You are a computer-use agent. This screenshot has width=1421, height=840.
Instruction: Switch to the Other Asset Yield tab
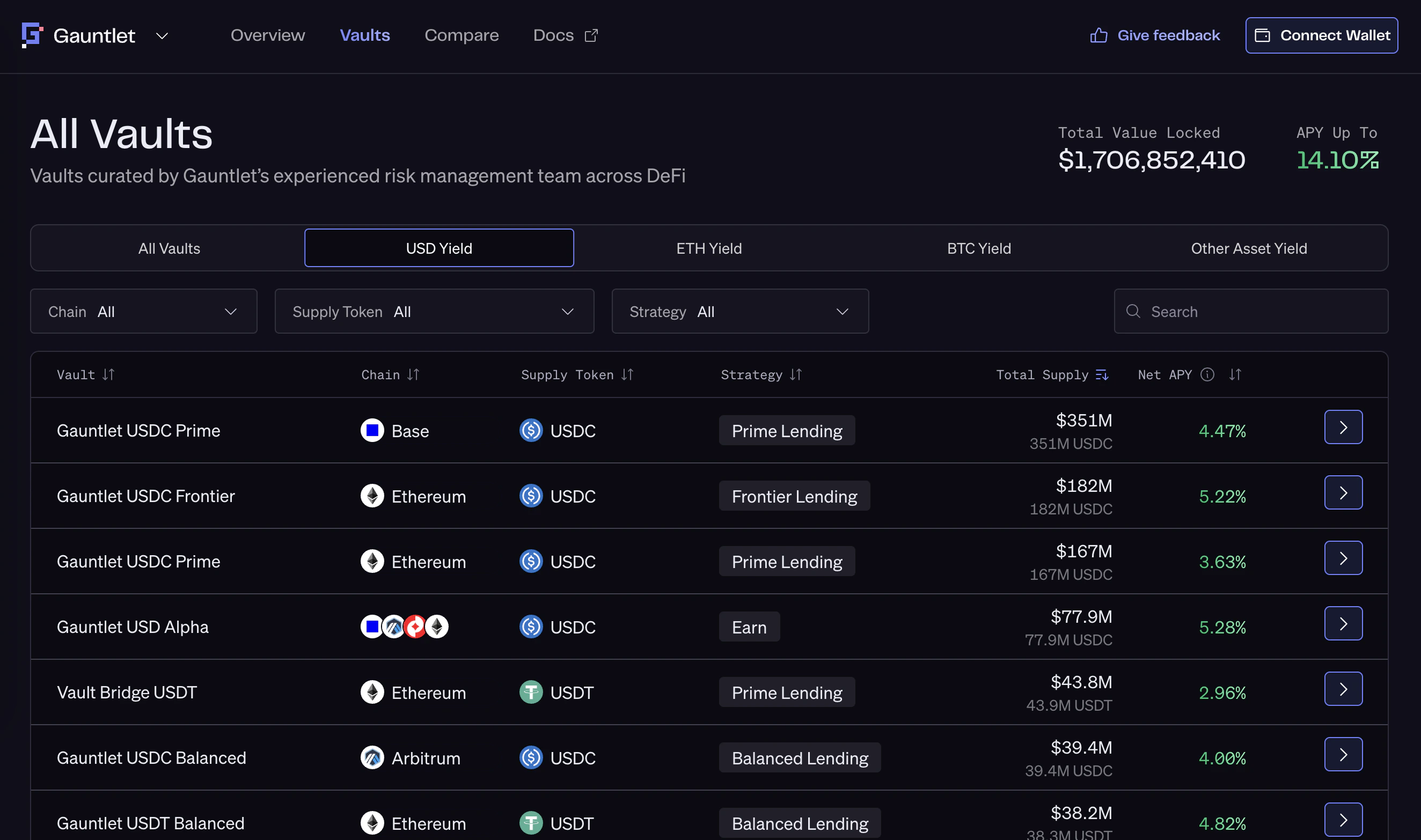[x=1249, y=248]
